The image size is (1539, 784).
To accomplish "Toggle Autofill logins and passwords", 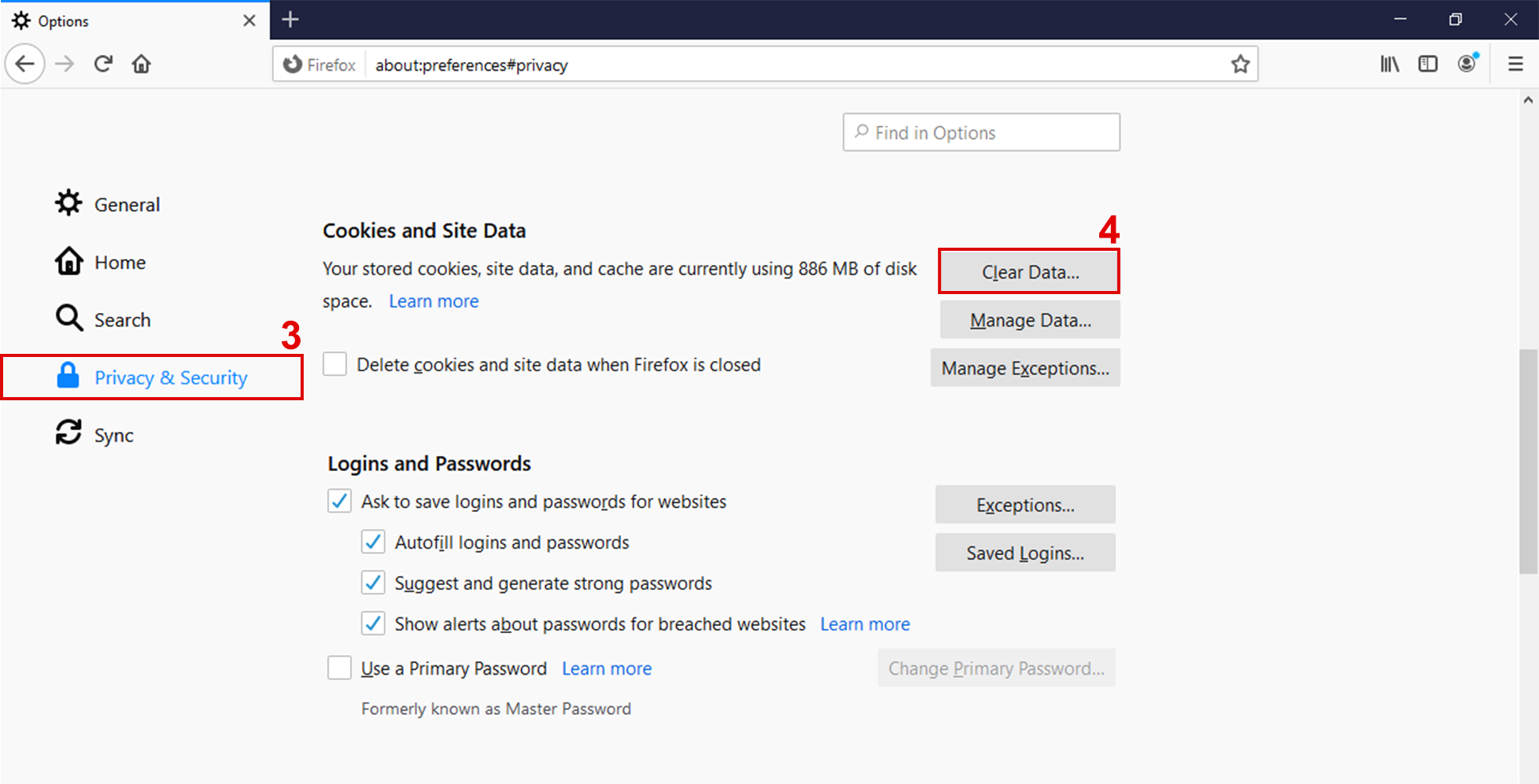I will tap(373, 542).
